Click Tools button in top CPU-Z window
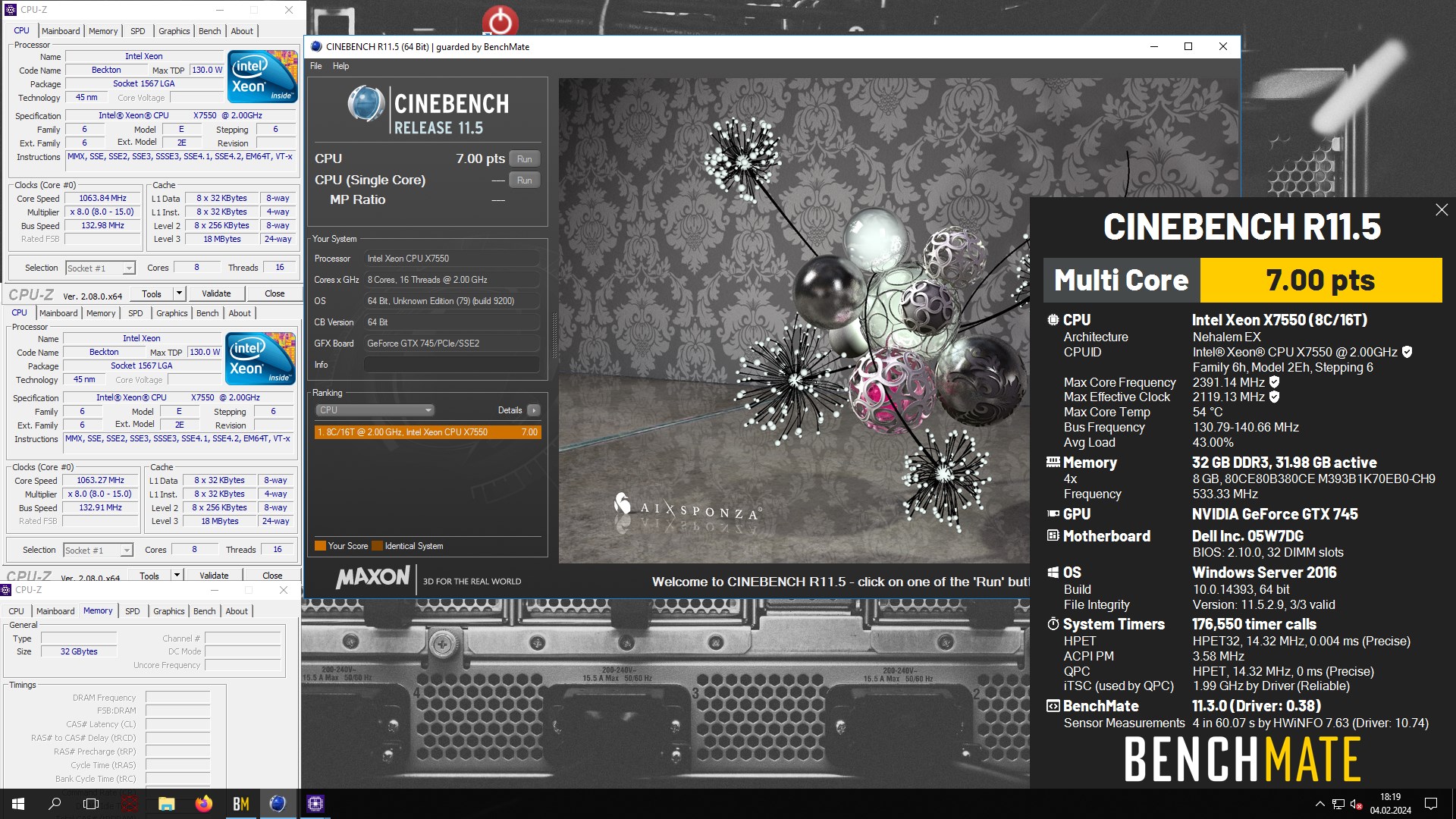Screen dimensions: 1456x819 tap(152, 293)
